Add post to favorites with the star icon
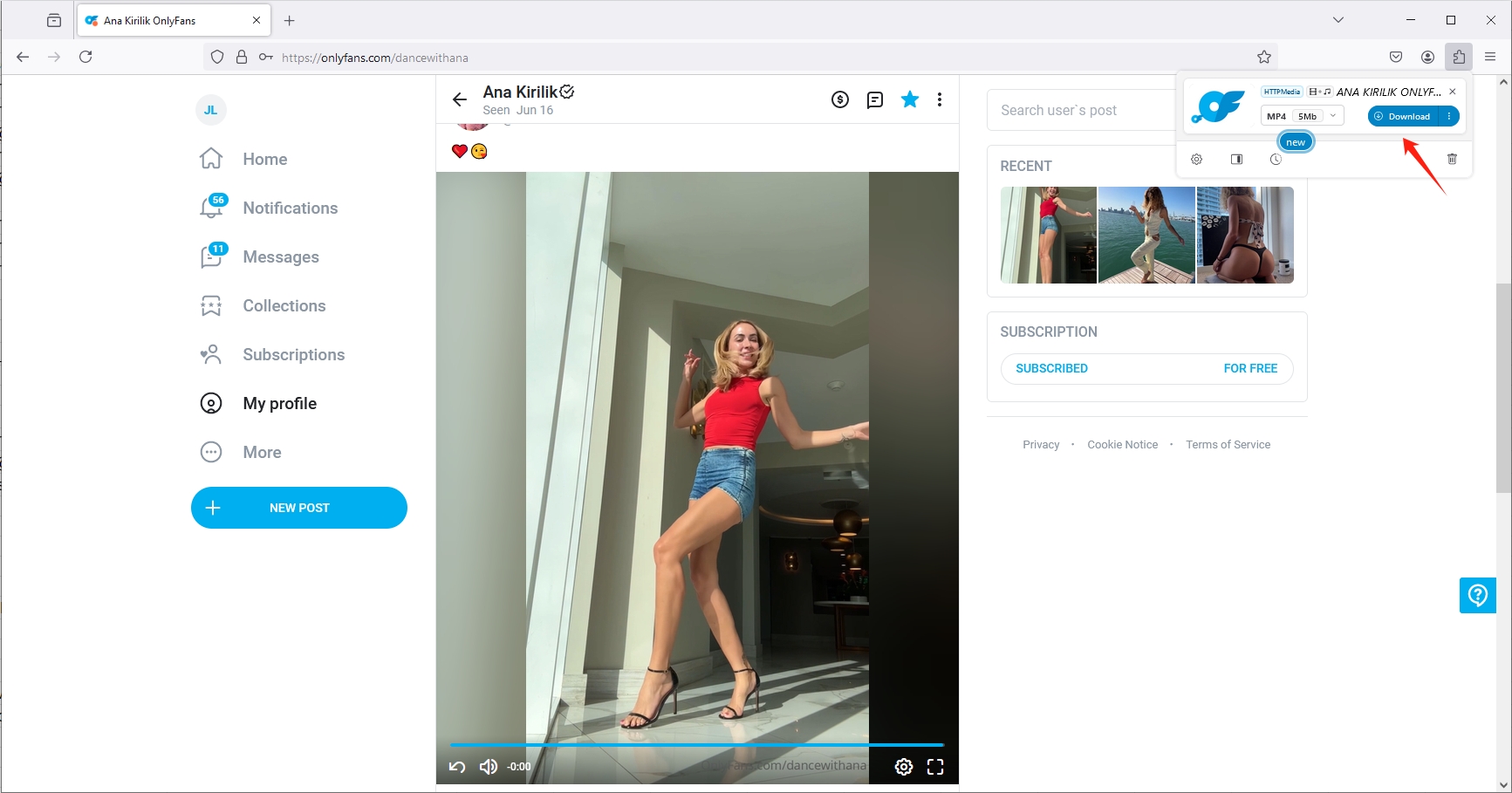Screen dimensions: 1512x793 tap(909, 99)
